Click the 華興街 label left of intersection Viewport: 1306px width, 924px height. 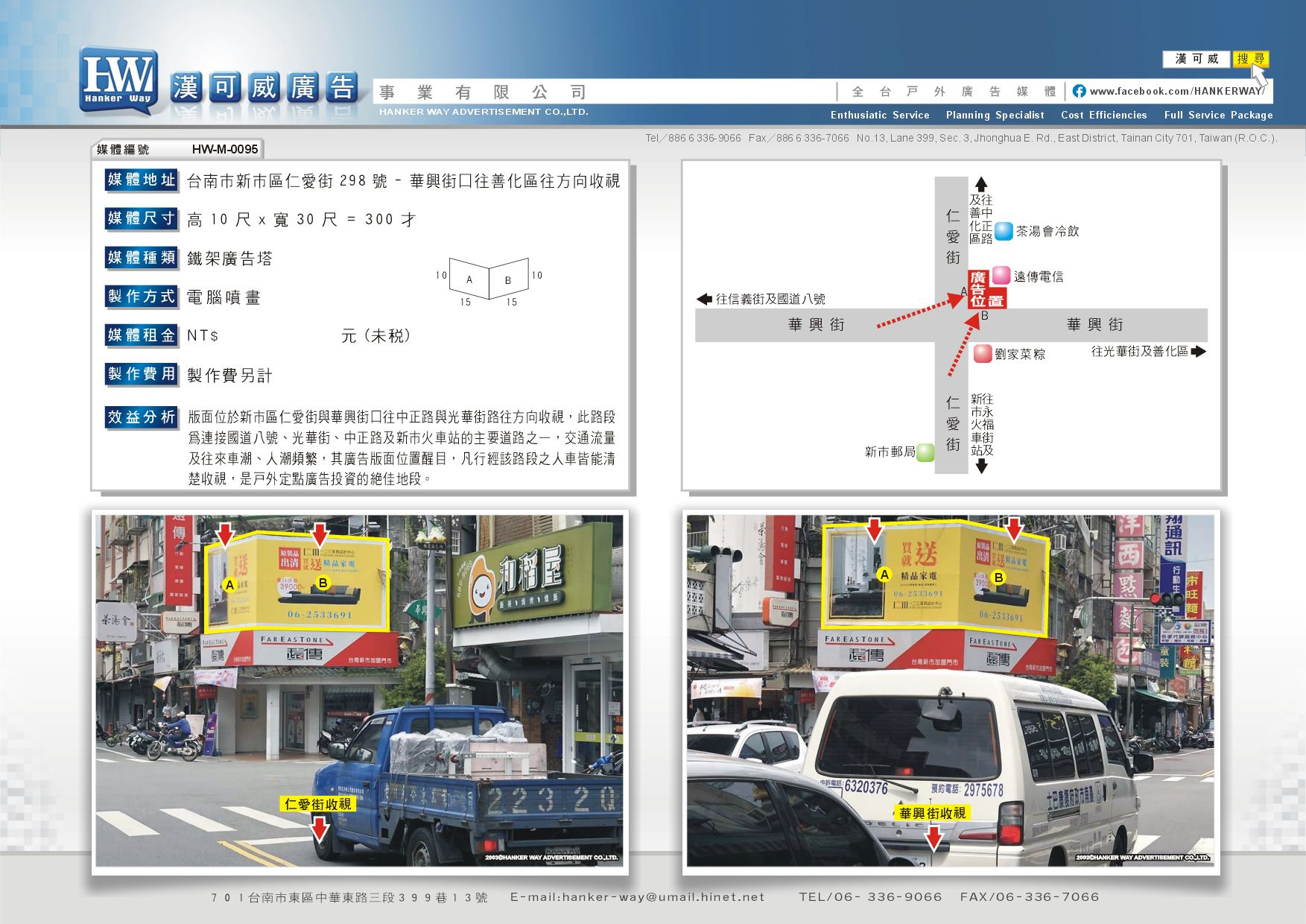pyautogui.click(x=817, y=325)
